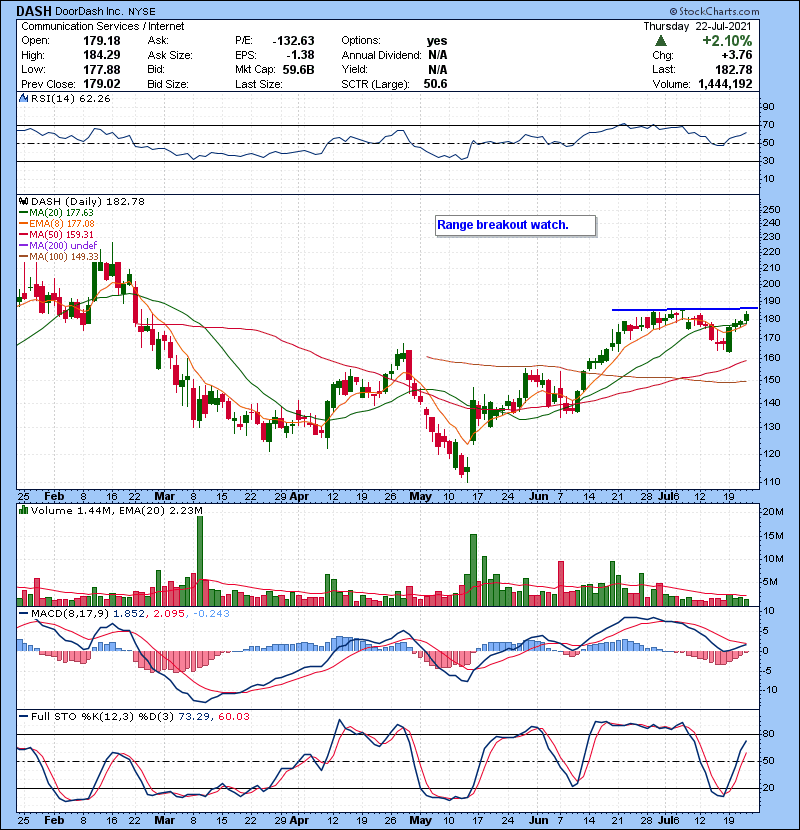This screenshot has width=800, height=830.
Task: Click the 250 price axis label
Action: click(771, 210)
